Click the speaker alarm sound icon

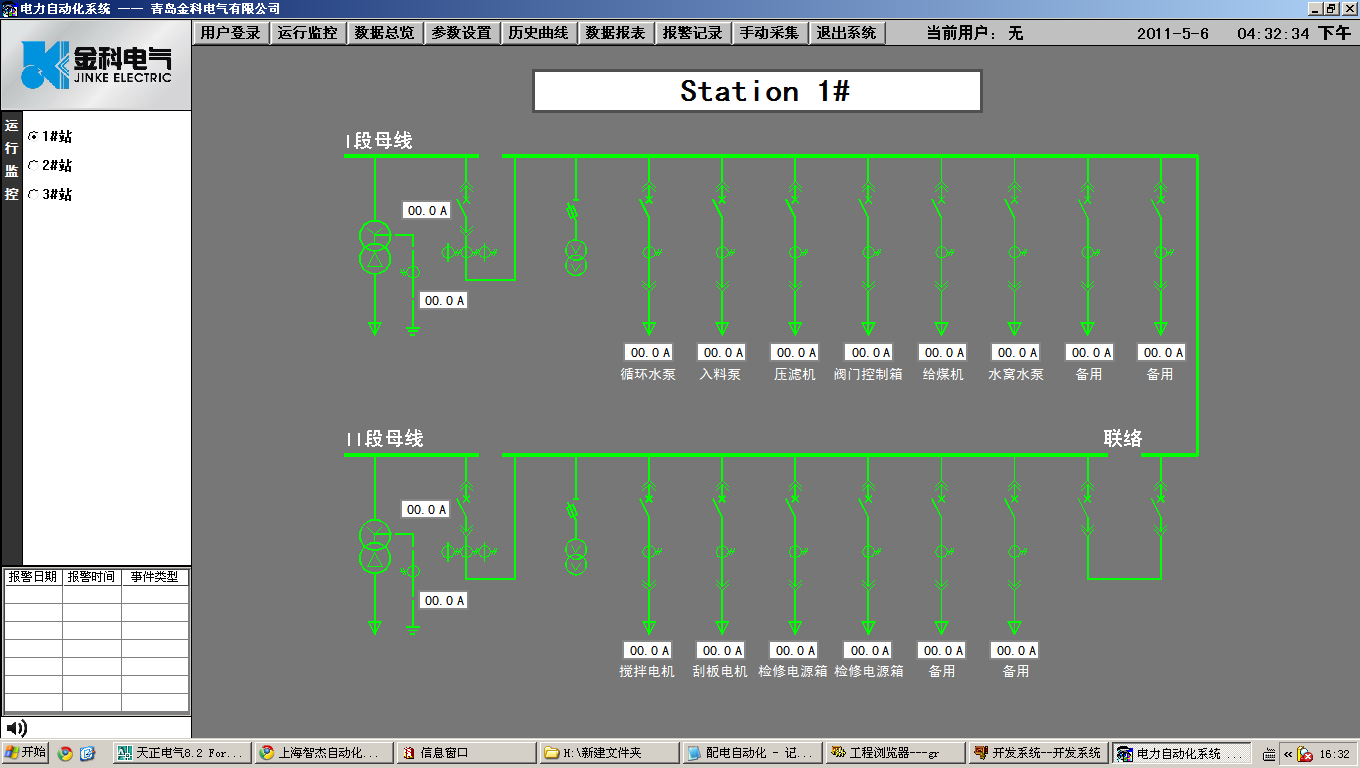tap(16, 728)
